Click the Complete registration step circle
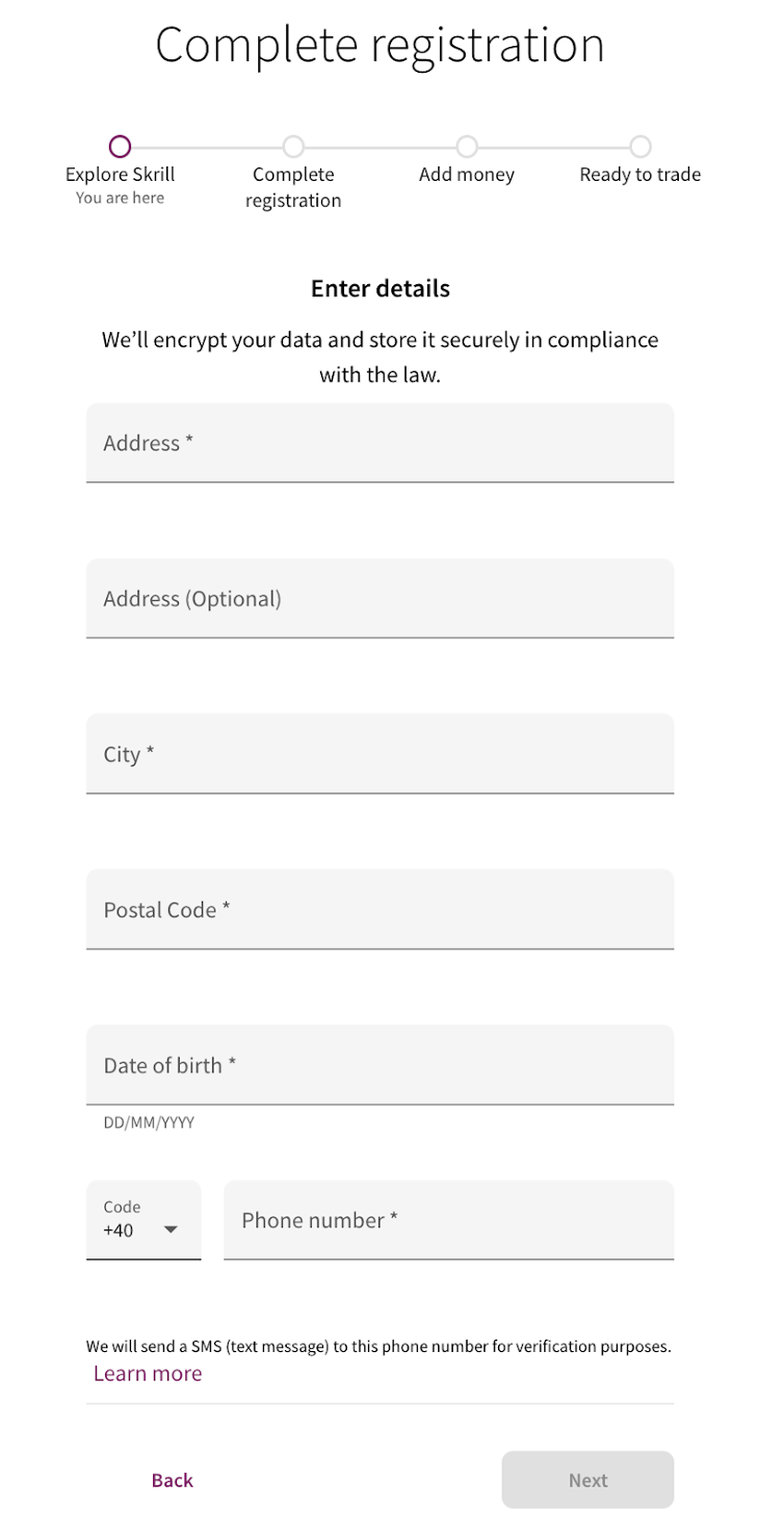 [x=293, y=147]
